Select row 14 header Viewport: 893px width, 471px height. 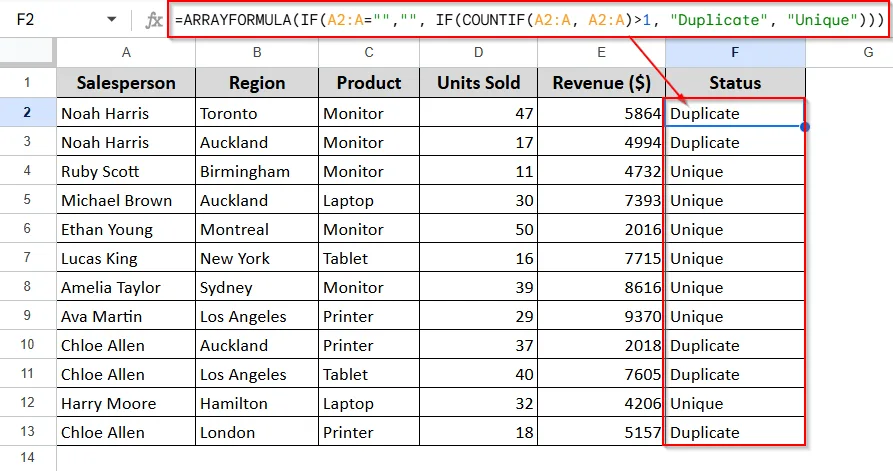[x=27, y=458]
